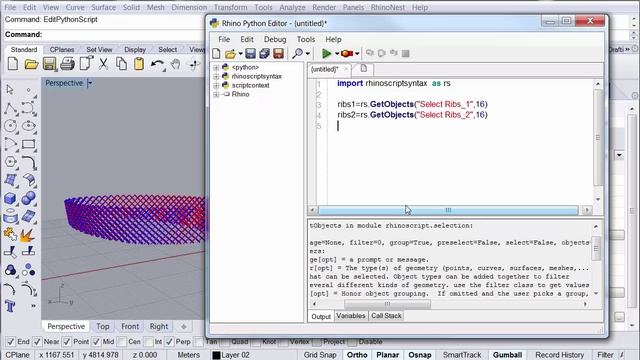Expand the rhinoscriptsyntax tree node

(216, 76)
